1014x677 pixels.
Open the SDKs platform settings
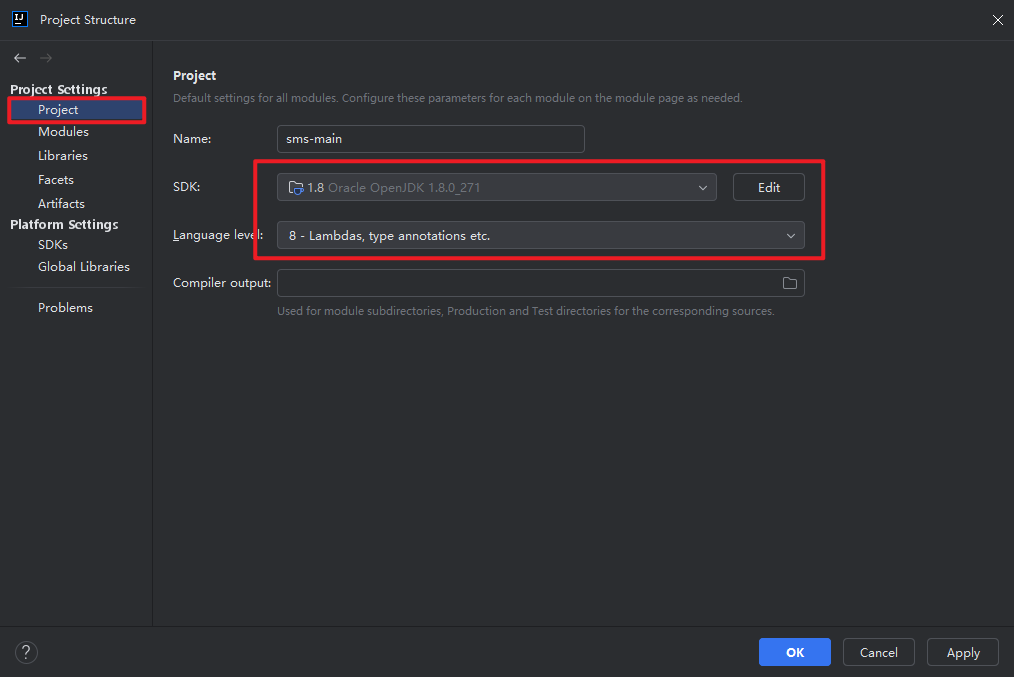pos(53,245)
